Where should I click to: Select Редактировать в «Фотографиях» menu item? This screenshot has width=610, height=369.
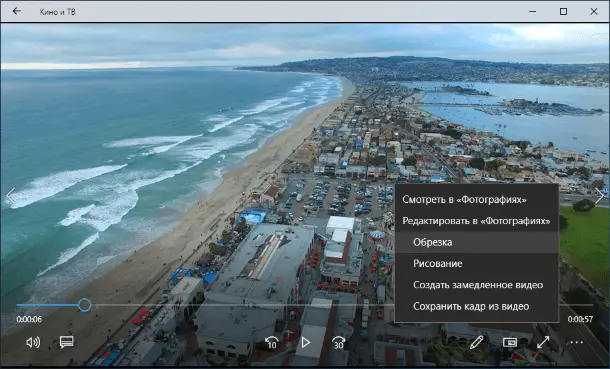tap(477, 221)
